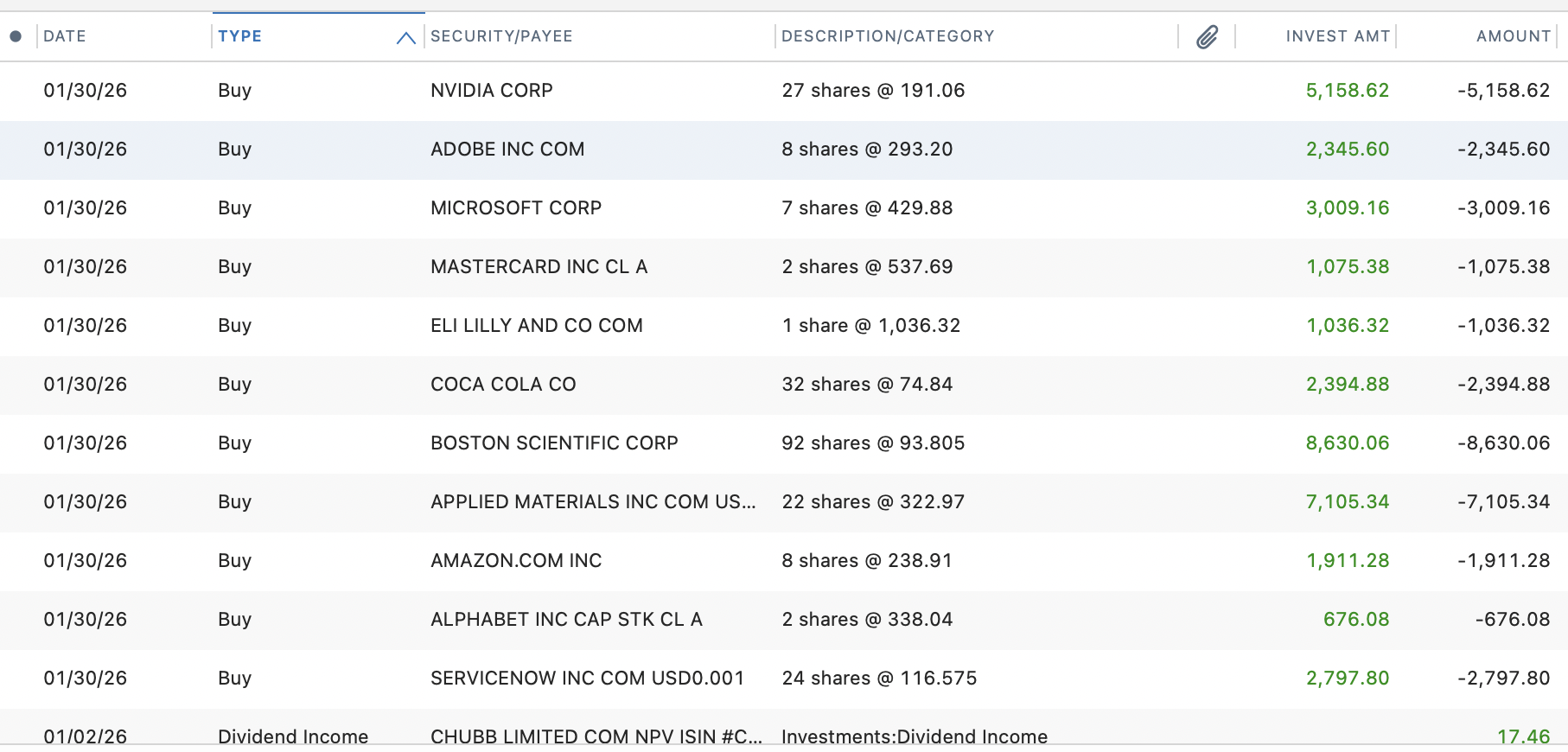The image size is (1568, 752).
Task: Select the ELI LILLY AND CO COM row
Action: pos(784,326)
